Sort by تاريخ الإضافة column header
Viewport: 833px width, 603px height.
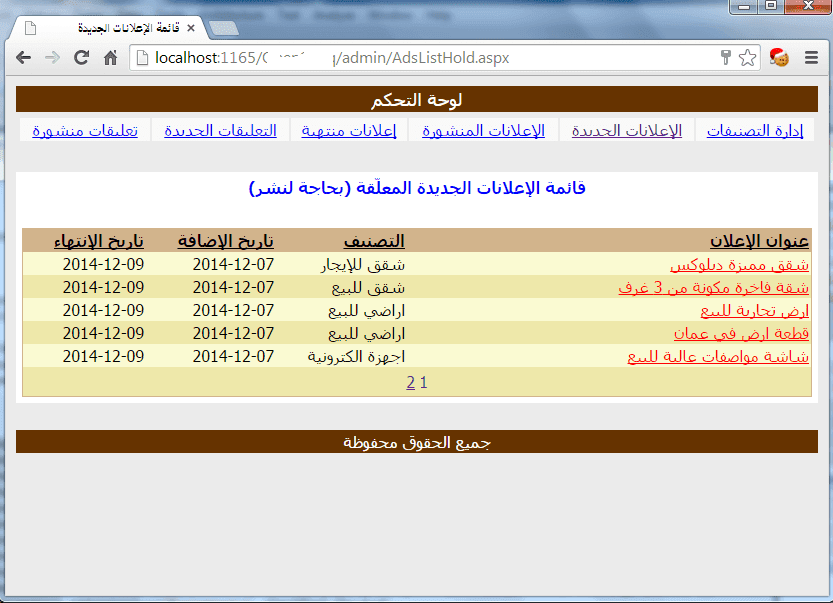(226, 241)
